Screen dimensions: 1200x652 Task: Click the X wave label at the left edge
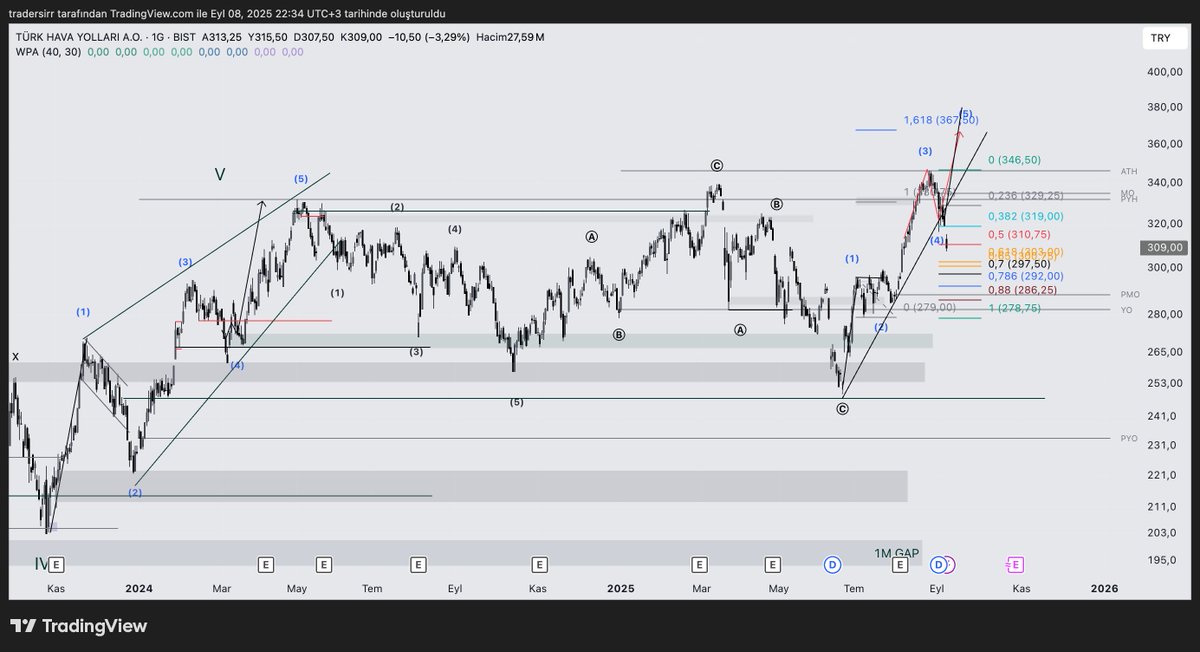point(15,357)
